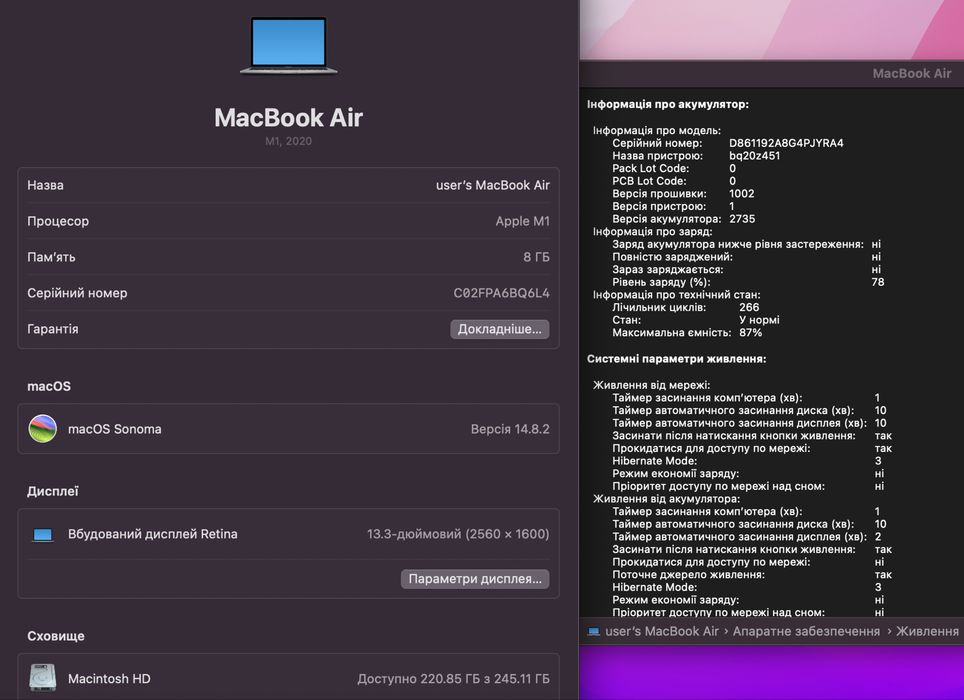Click Вбудований дисплей Retina label
Screen dimensions: 964x700
pos(152,534)
